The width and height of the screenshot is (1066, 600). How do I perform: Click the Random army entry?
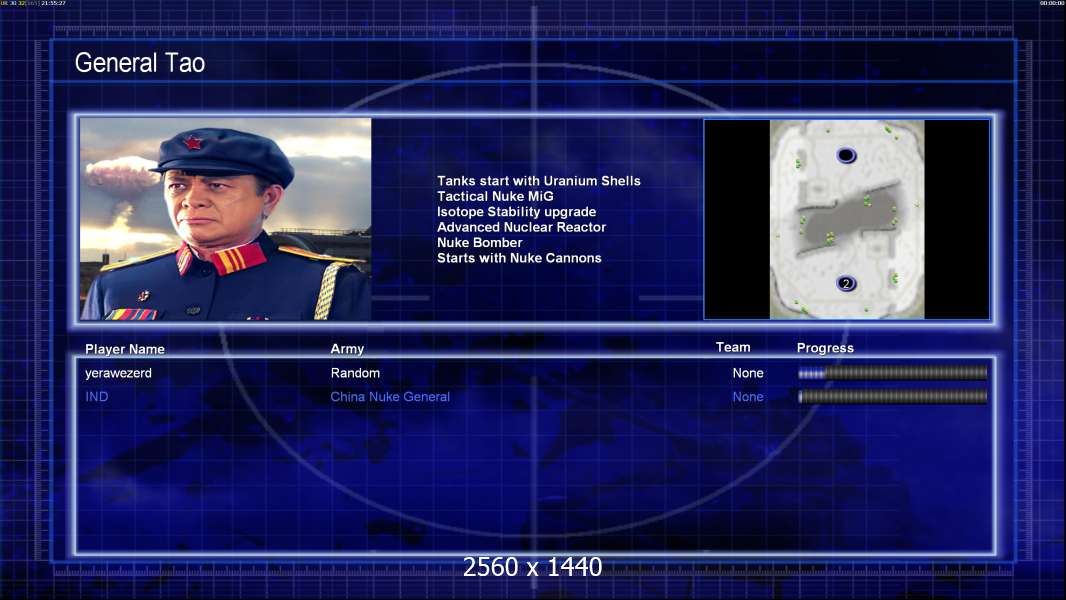pos(355,373)
